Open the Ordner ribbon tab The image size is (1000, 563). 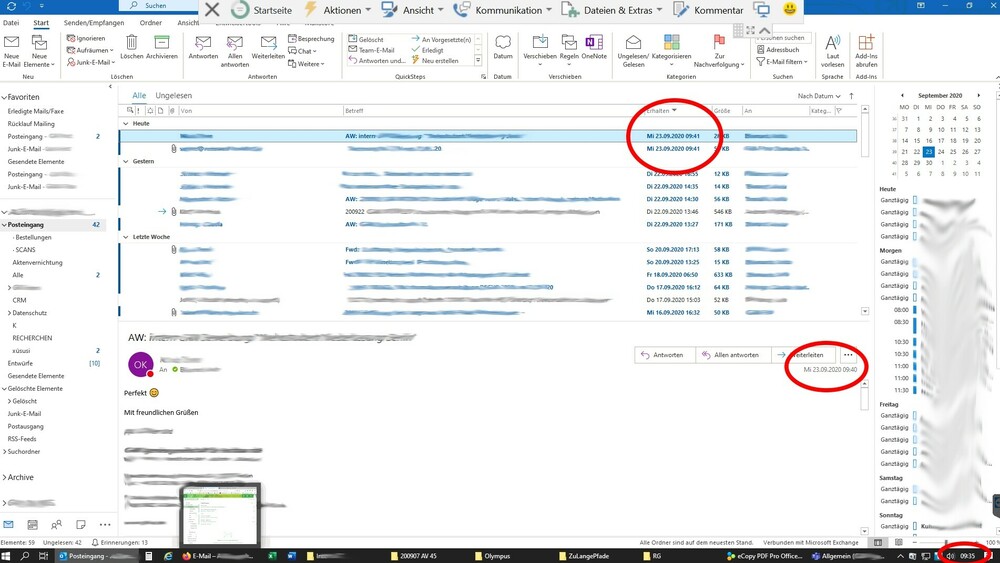click(151, 21)
